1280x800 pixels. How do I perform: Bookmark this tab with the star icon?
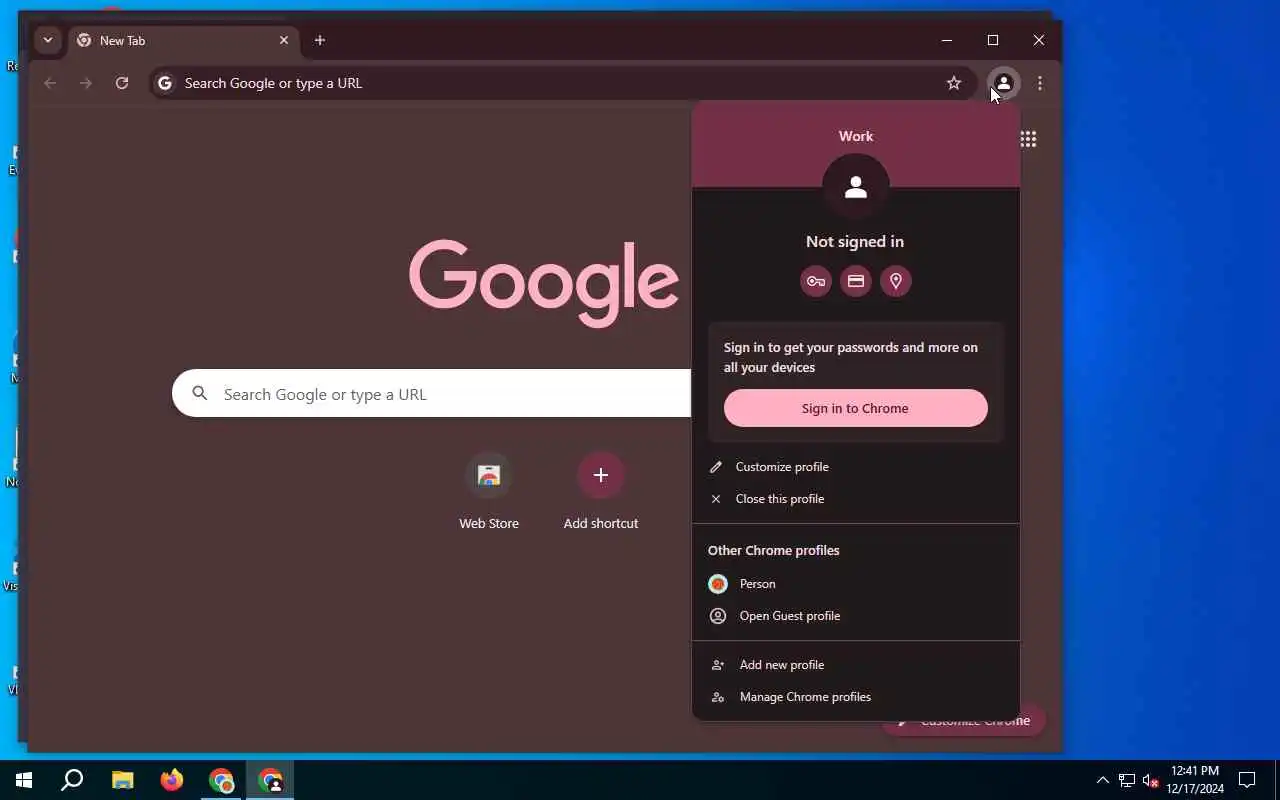coord(954,83)
